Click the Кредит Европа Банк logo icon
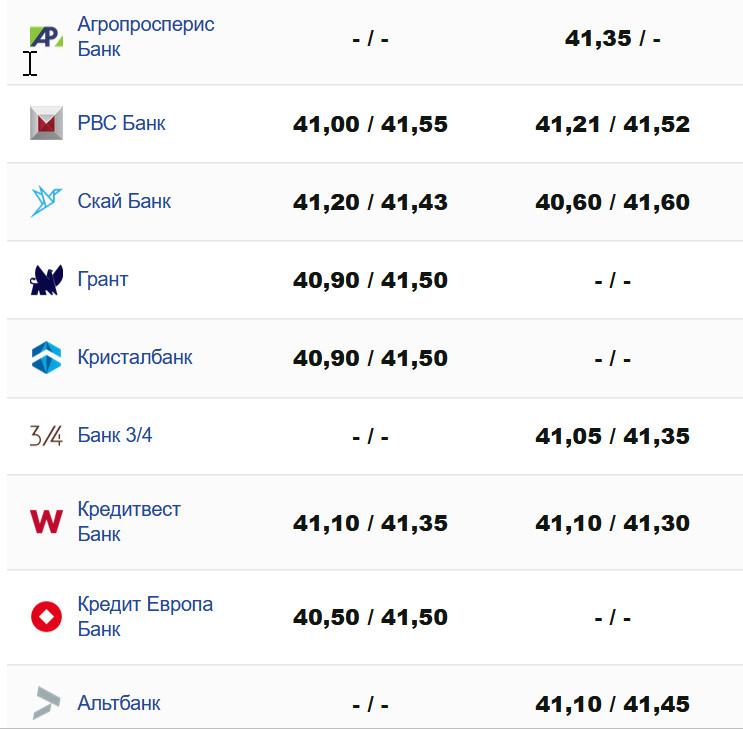 tap(46, 617)
